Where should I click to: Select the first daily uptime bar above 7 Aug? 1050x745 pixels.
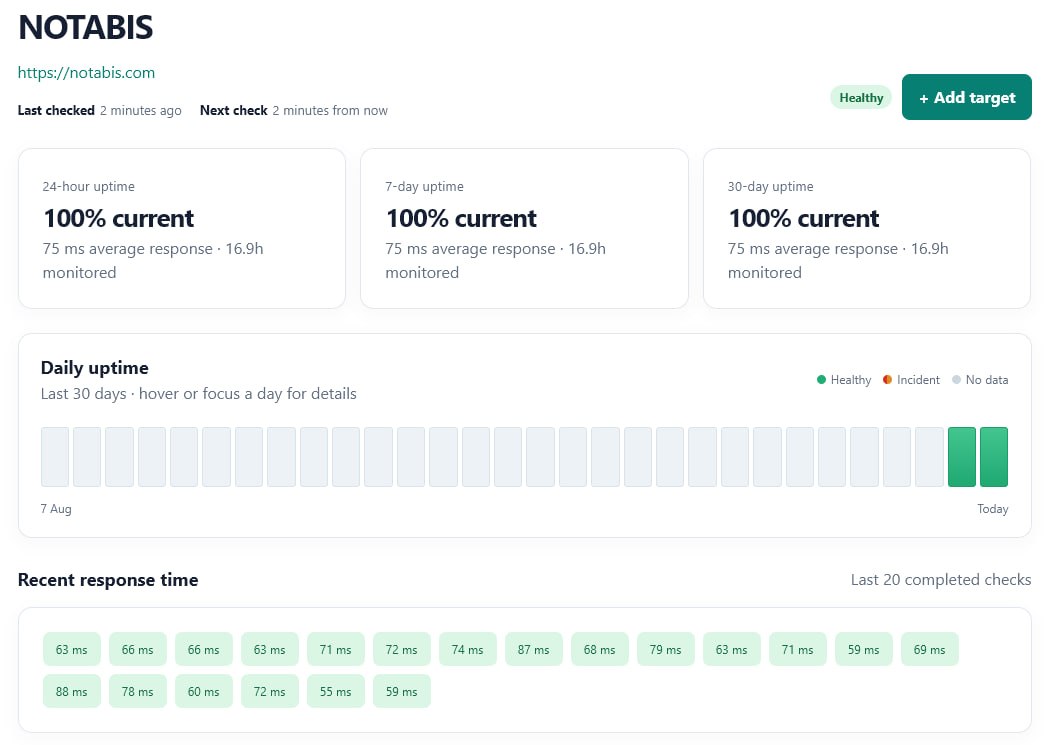(55, 457)
